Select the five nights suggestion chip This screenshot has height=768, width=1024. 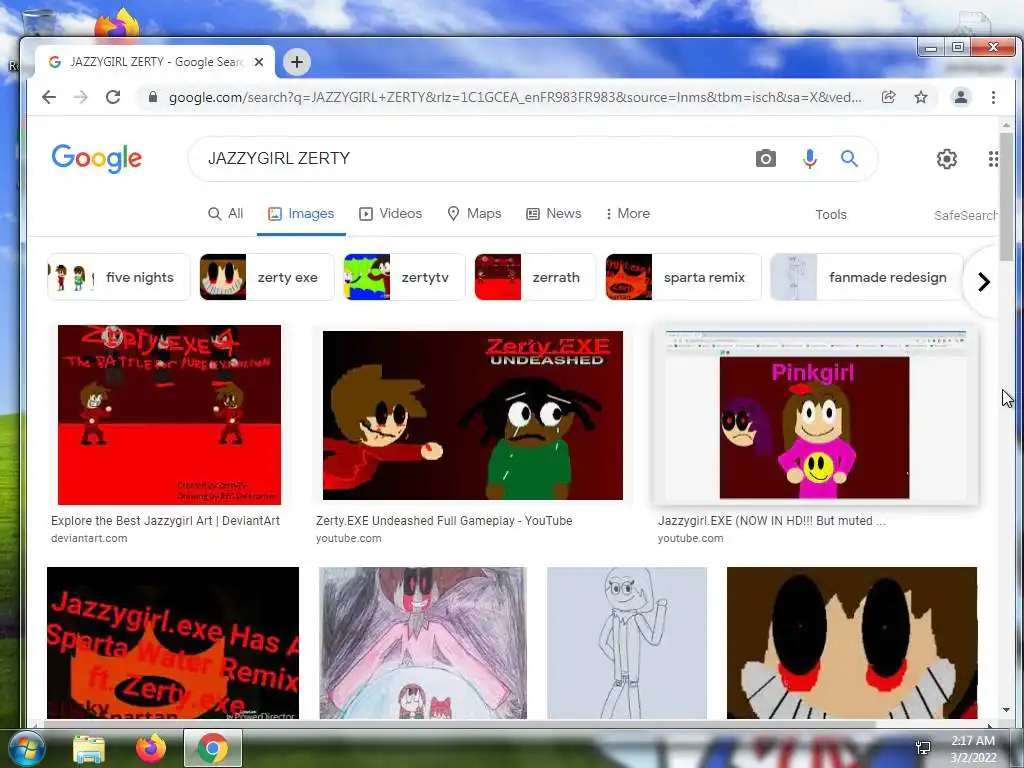tap(118, 277)
